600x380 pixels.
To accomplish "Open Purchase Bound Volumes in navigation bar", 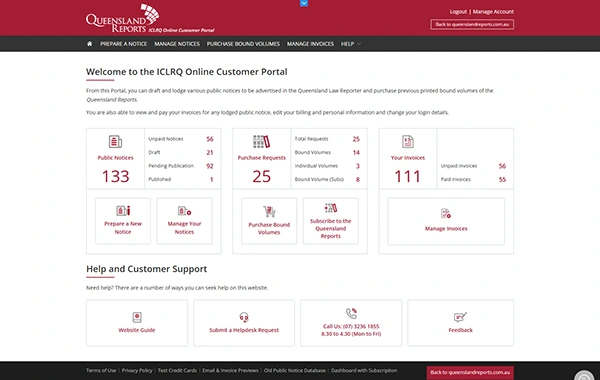I will (x=243, y=44).
